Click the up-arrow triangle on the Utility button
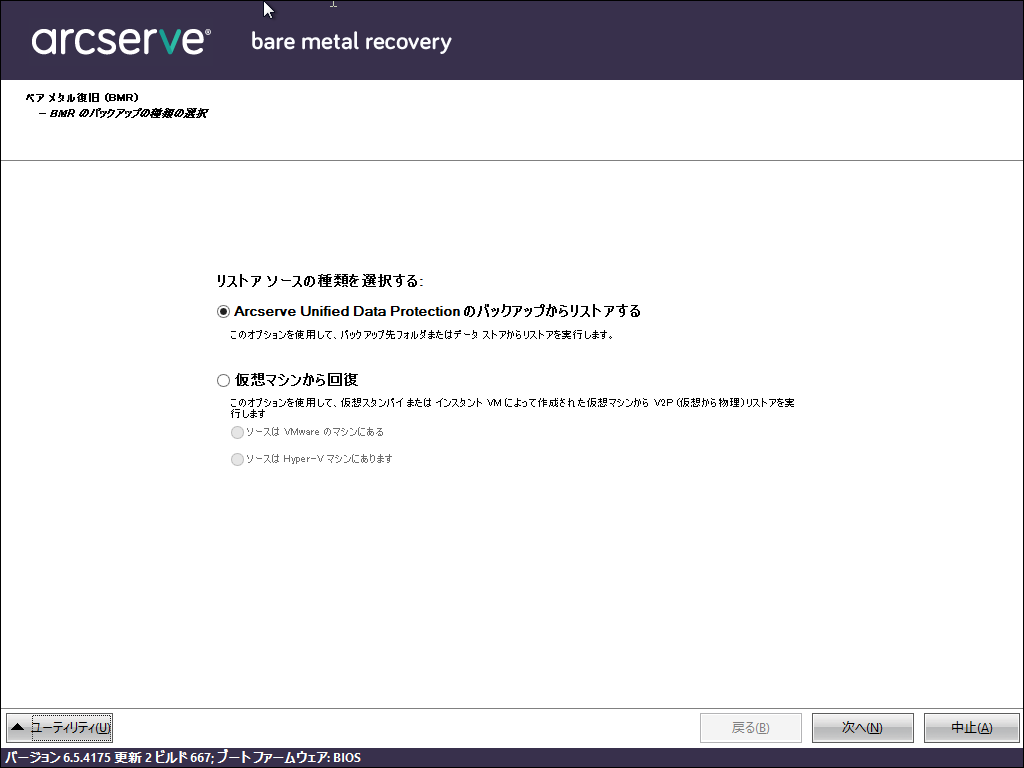Screen dimensions: 1024x768 pos(18,727)
